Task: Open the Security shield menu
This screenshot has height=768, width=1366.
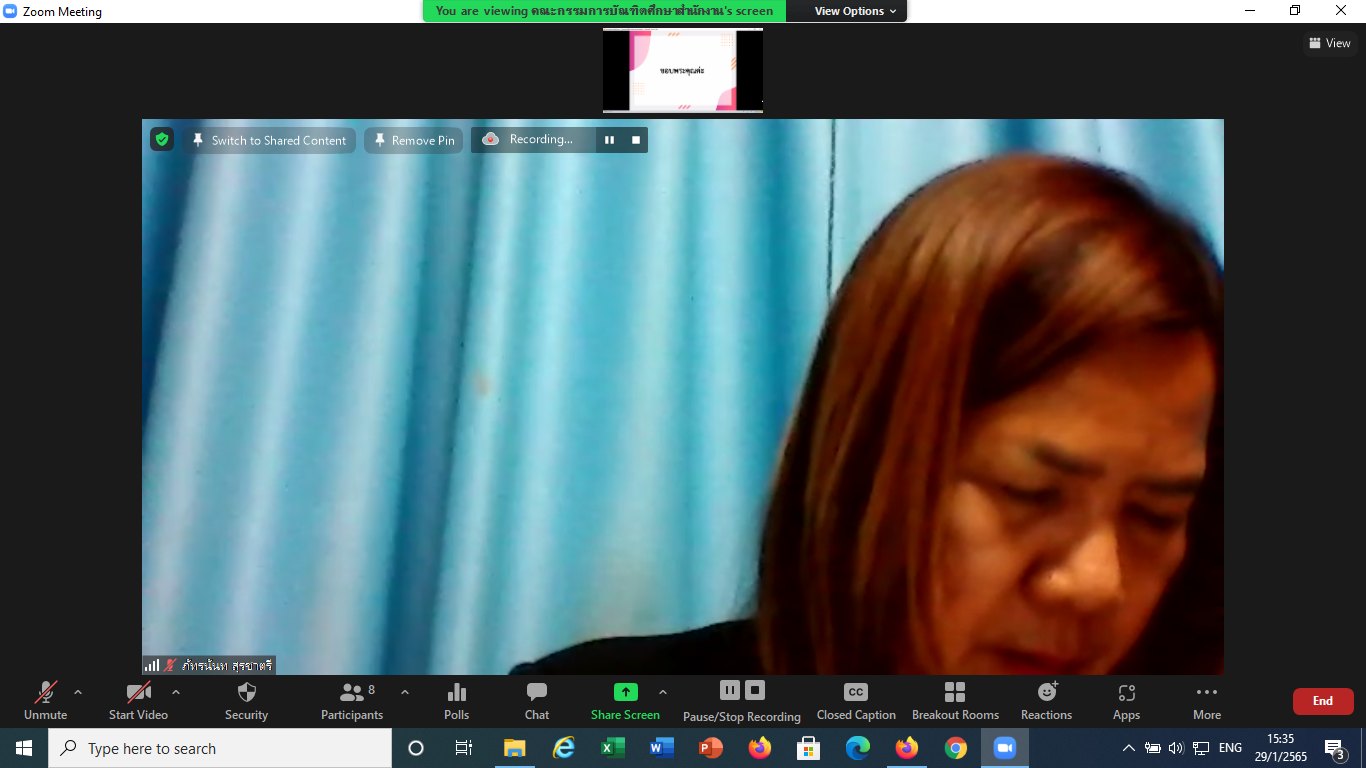Action: click(x=246, y=701)
